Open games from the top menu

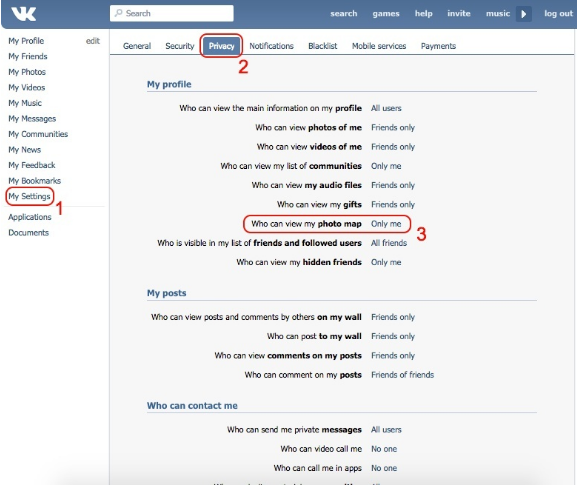click(386, 14)
